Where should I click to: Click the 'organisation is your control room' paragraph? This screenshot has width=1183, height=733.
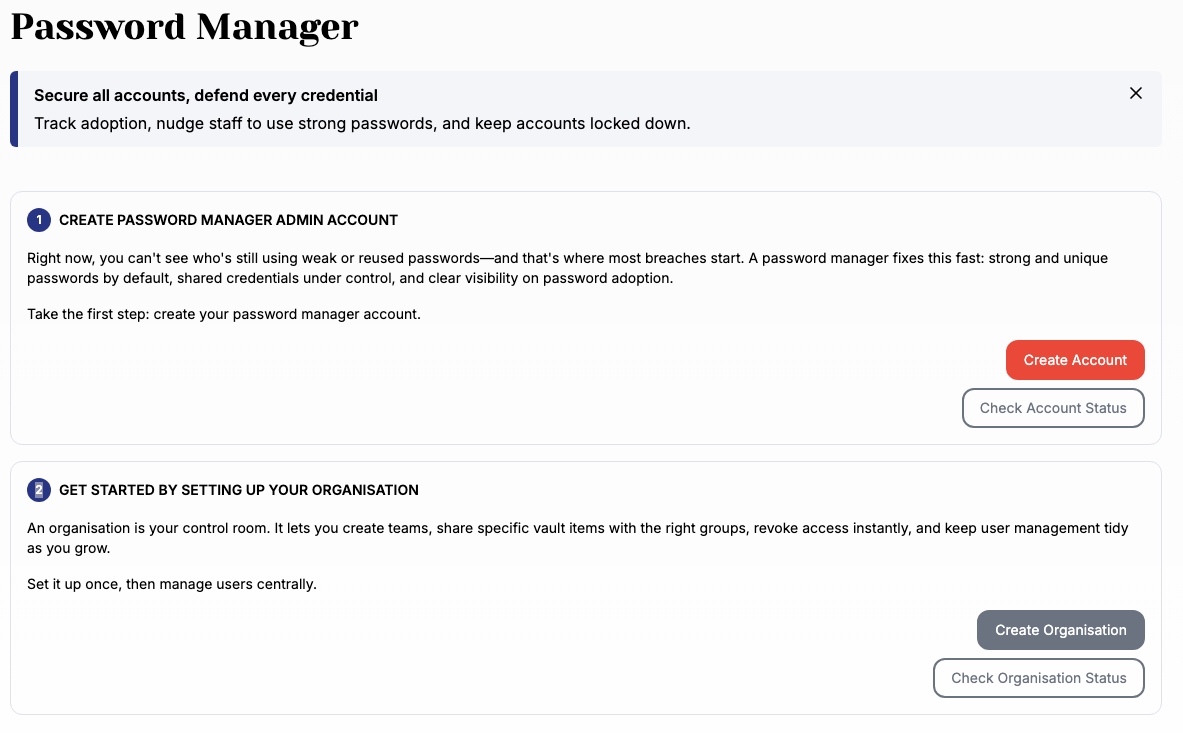pyautogui.click(x=576, y=538)
